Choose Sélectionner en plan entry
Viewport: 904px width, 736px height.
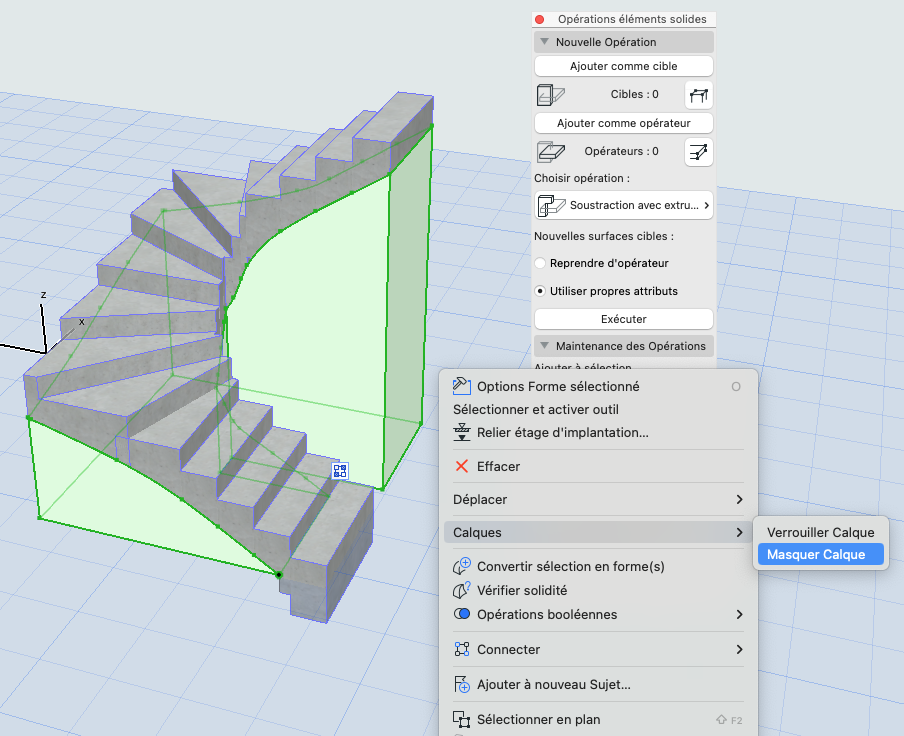[x=598, y=719]
